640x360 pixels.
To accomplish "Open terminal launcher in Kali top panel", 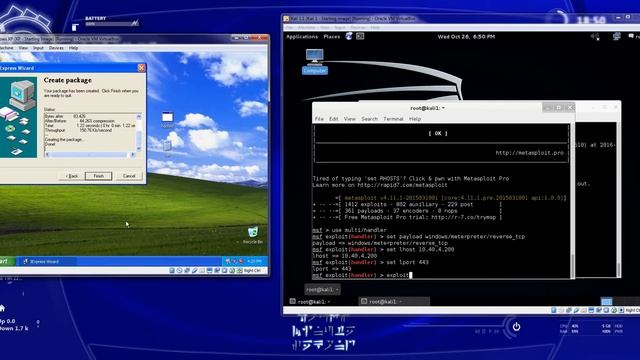I will pyautogui.click(x=360, y=36).
